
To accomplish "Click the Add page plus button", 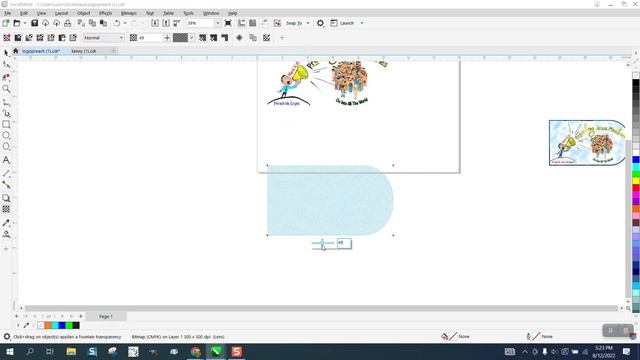I will tap(16, 316).
